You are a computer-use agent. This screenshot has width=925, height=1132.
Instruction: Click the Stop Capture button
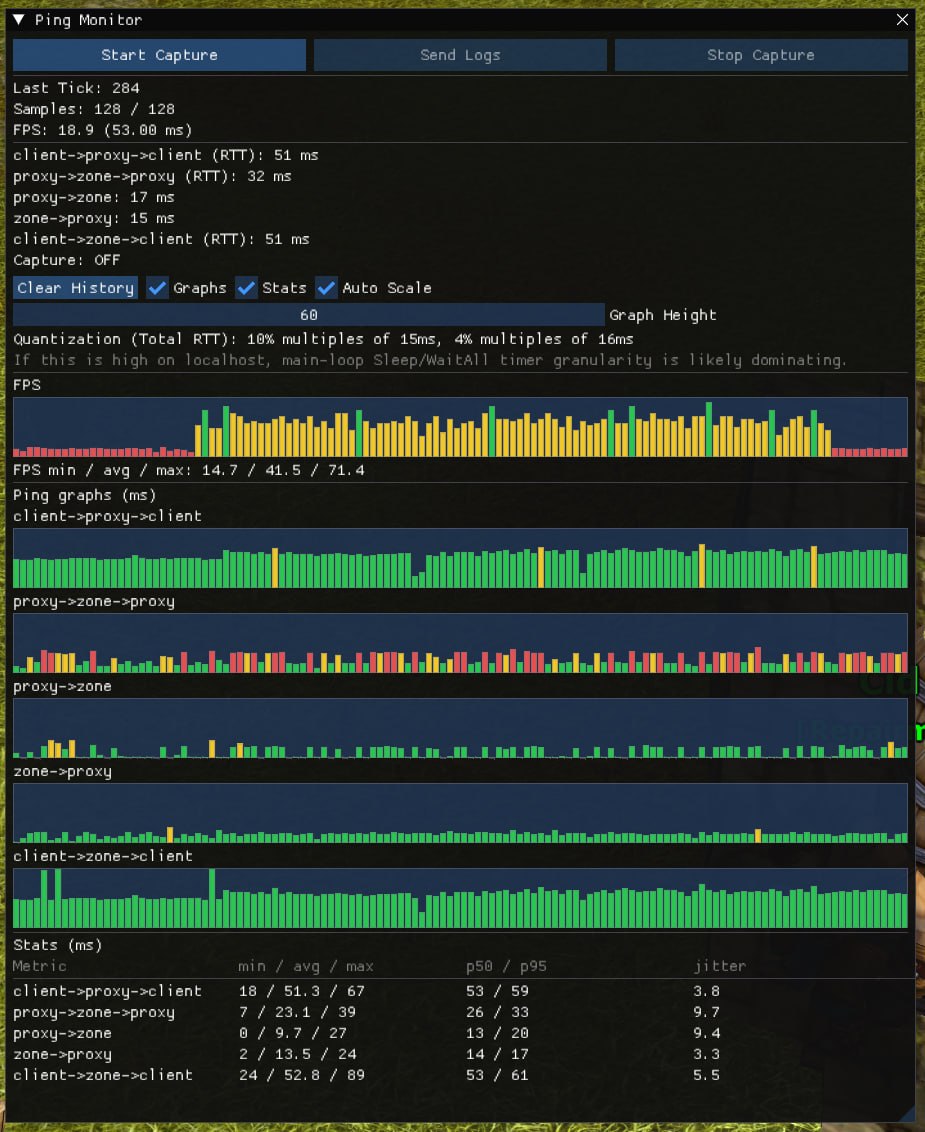click(761, 55)
